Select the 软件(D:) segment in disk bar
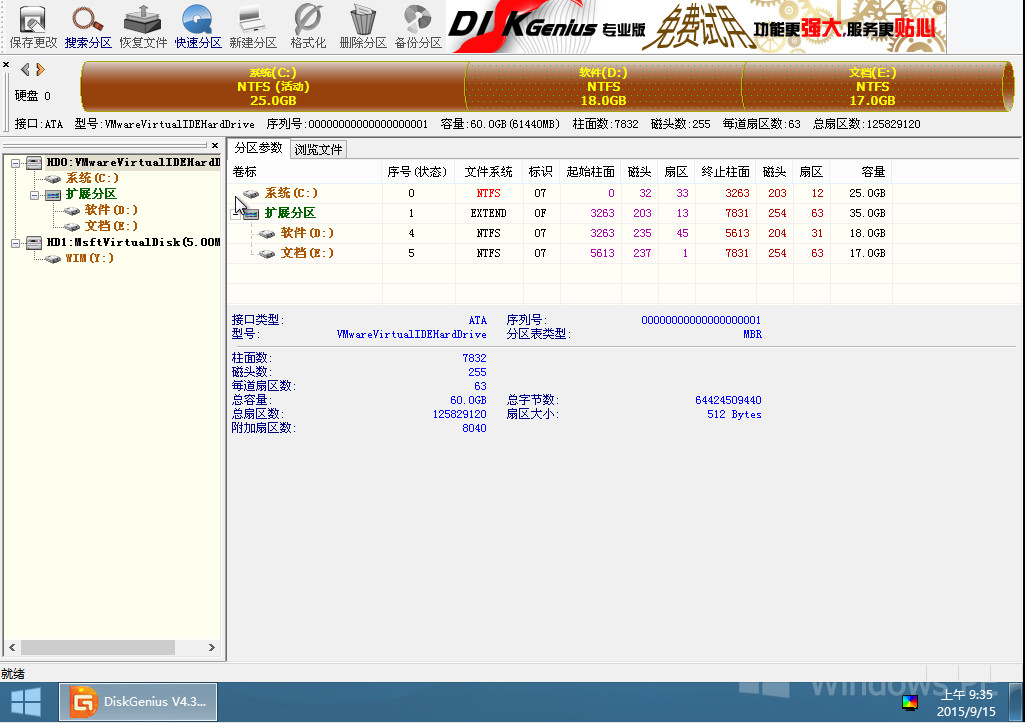Viewport: 1025px width, 723px height. click(603, 86)
